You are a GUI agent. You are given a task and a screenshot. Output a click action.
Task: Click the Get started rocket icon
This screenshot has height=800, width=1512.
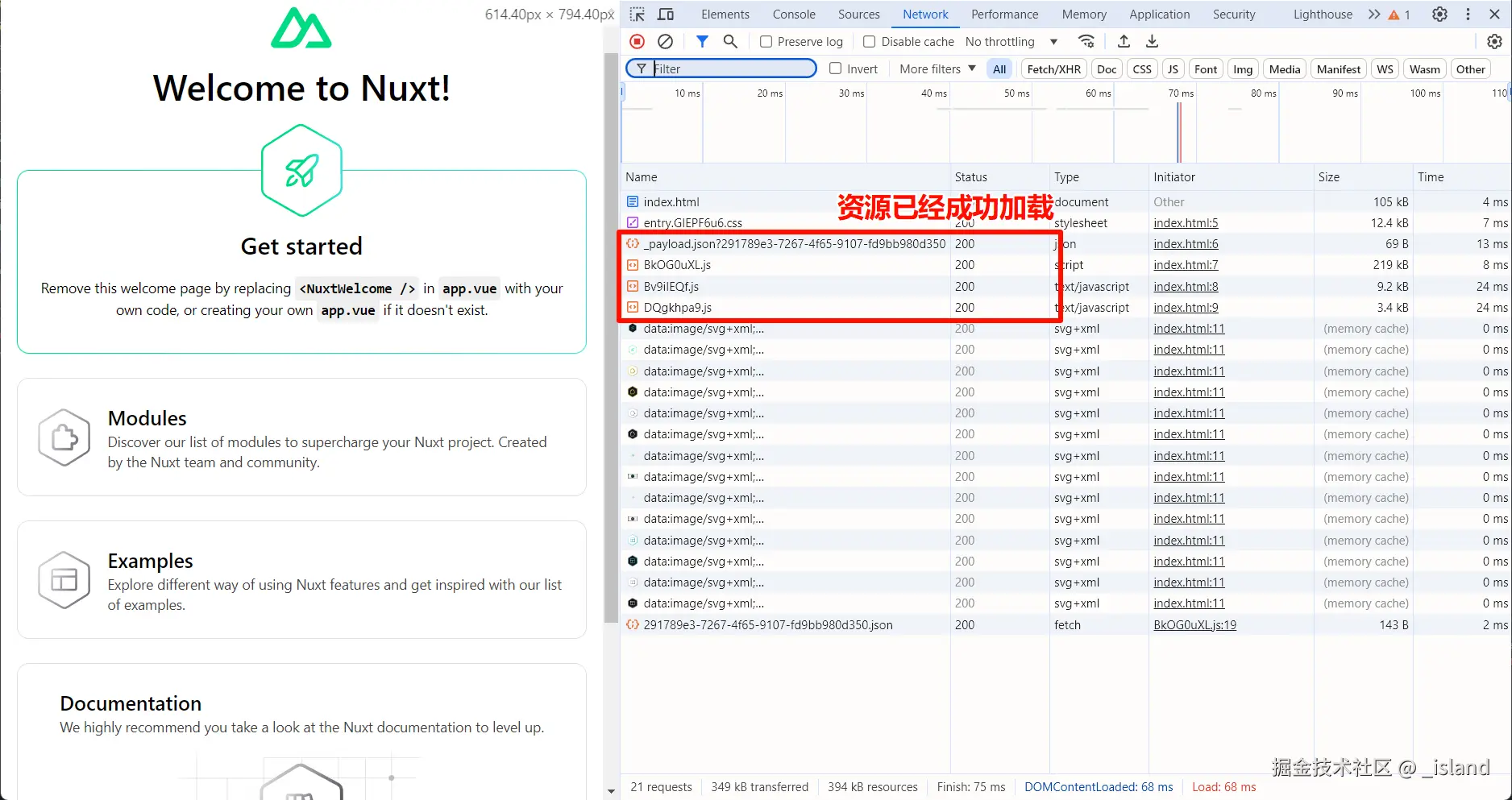tap(301, 170)
